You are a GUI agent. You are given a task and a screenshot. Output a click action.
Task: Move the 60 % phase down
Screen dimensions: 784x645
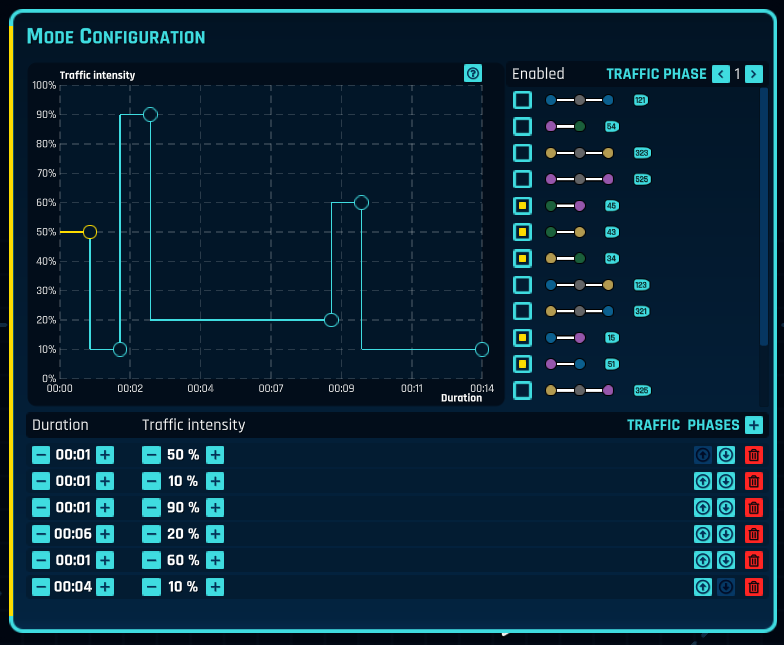tap(726, 560)
